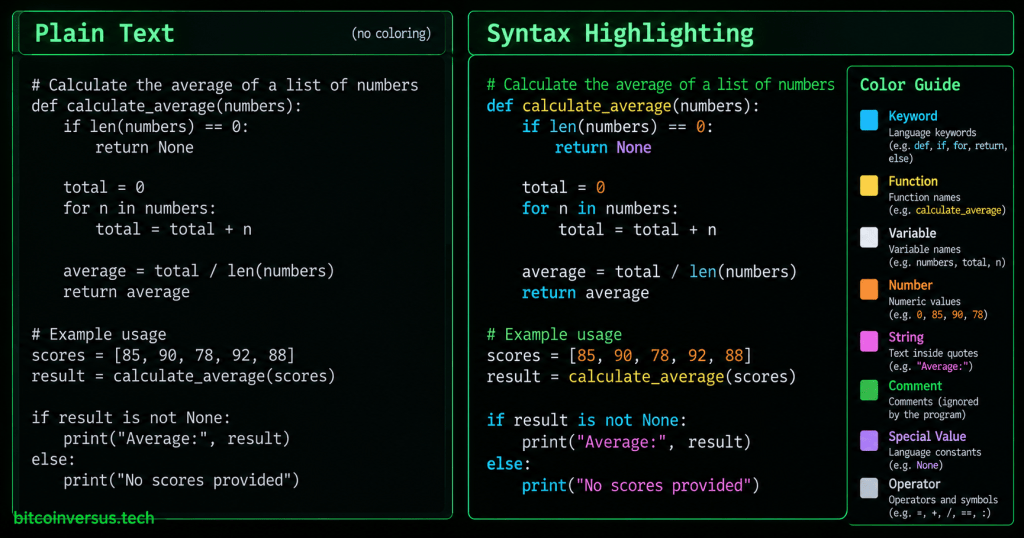
Task: Click plain-text '# Example usage' comment
Action: [99, 334]
